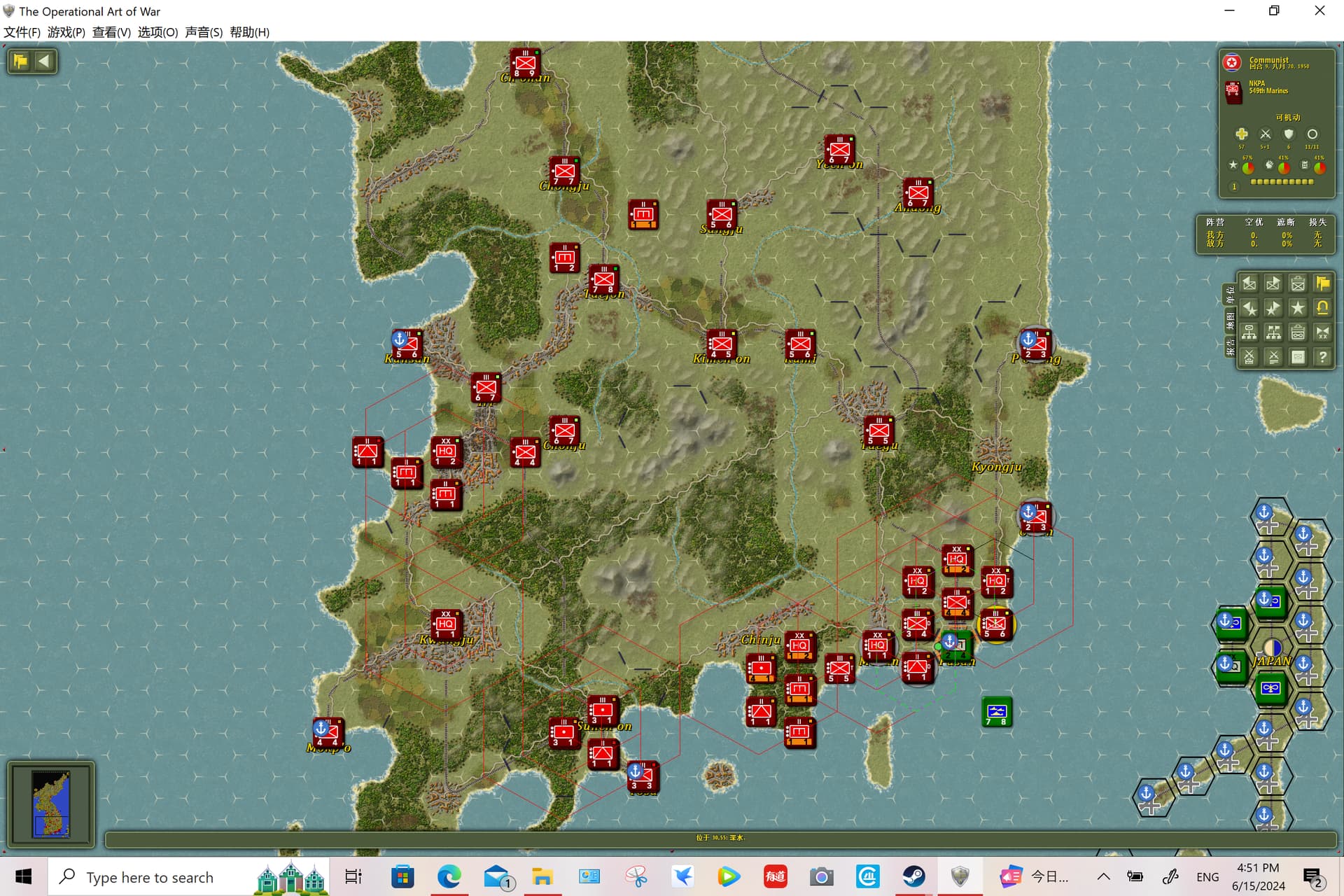Click the status bar location text
This screenshot has width=1344, height=896.
pyautogui.click(x=720, y=838)
